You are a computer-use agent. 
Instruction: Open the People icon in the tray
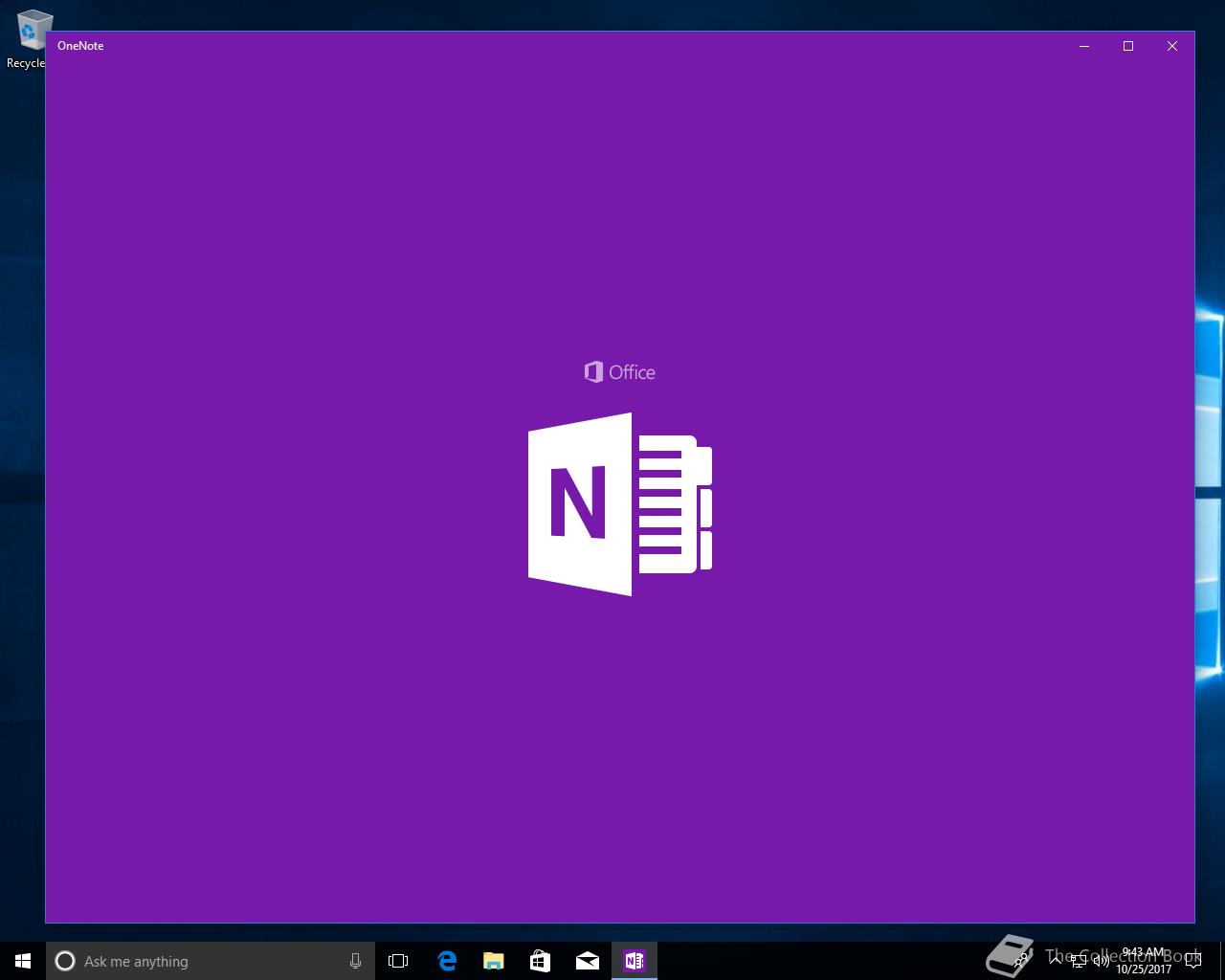coord(1022,960)
